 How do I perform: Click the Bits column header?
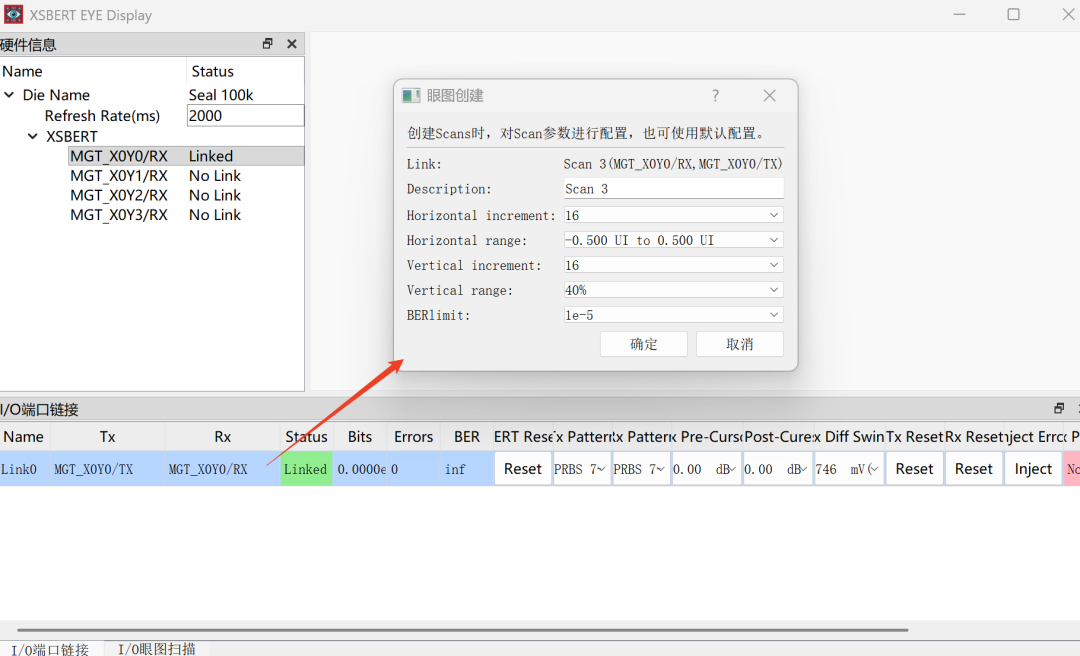coord(360,436)
